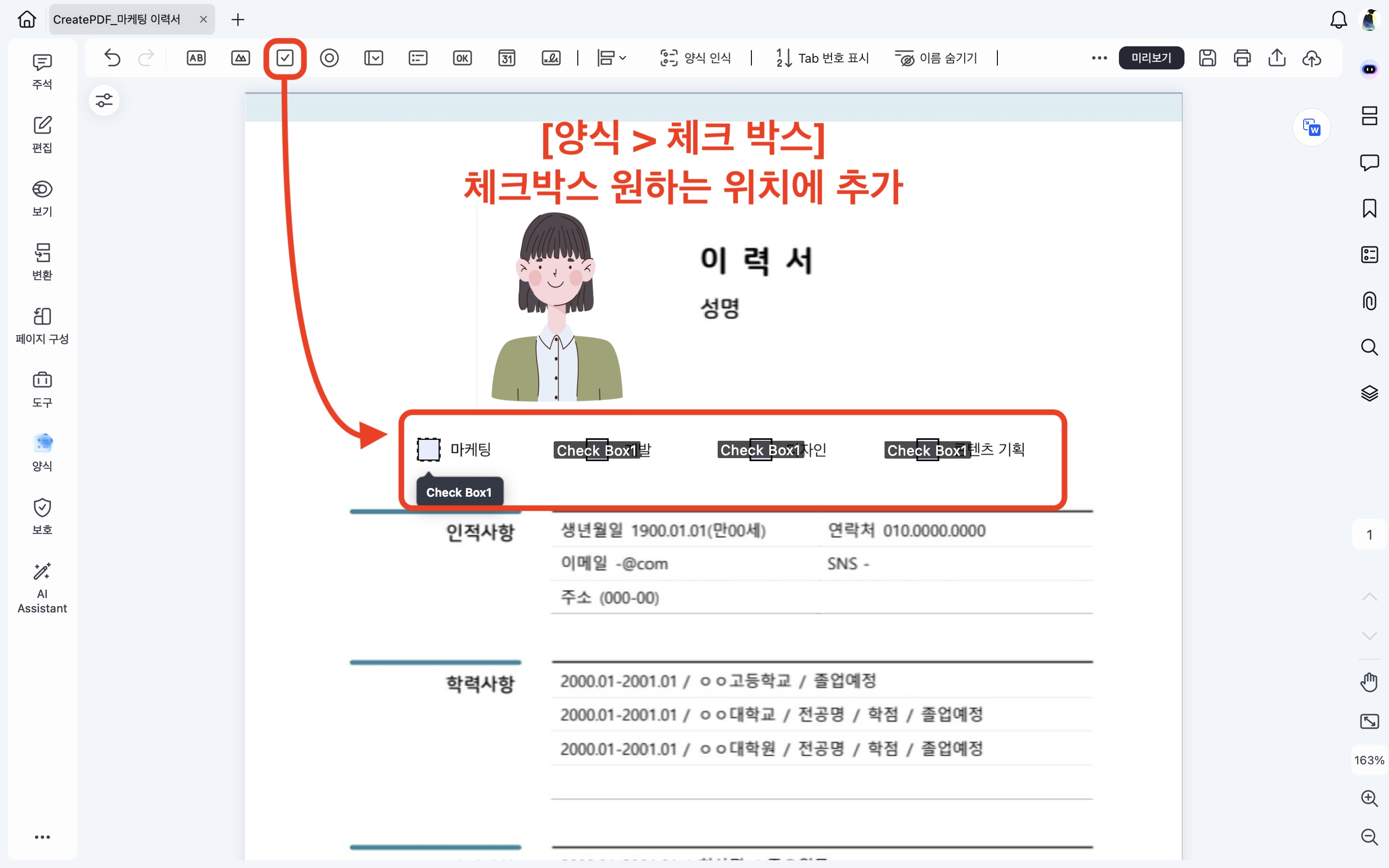Select the radio button form tool
Image resolution: width=1389 pixels, height=868 pixels.
click(329, 58)
